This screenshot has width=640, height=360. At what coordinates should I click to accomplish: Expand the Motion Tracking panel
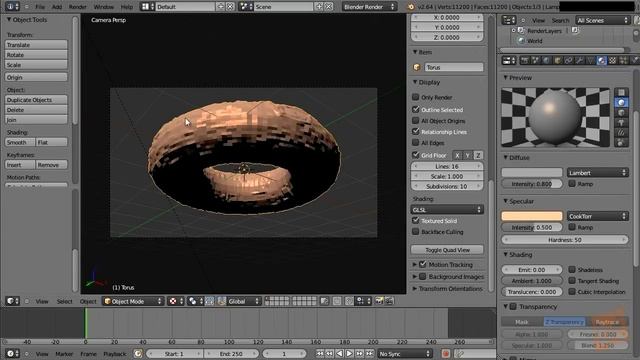point(414,264)
